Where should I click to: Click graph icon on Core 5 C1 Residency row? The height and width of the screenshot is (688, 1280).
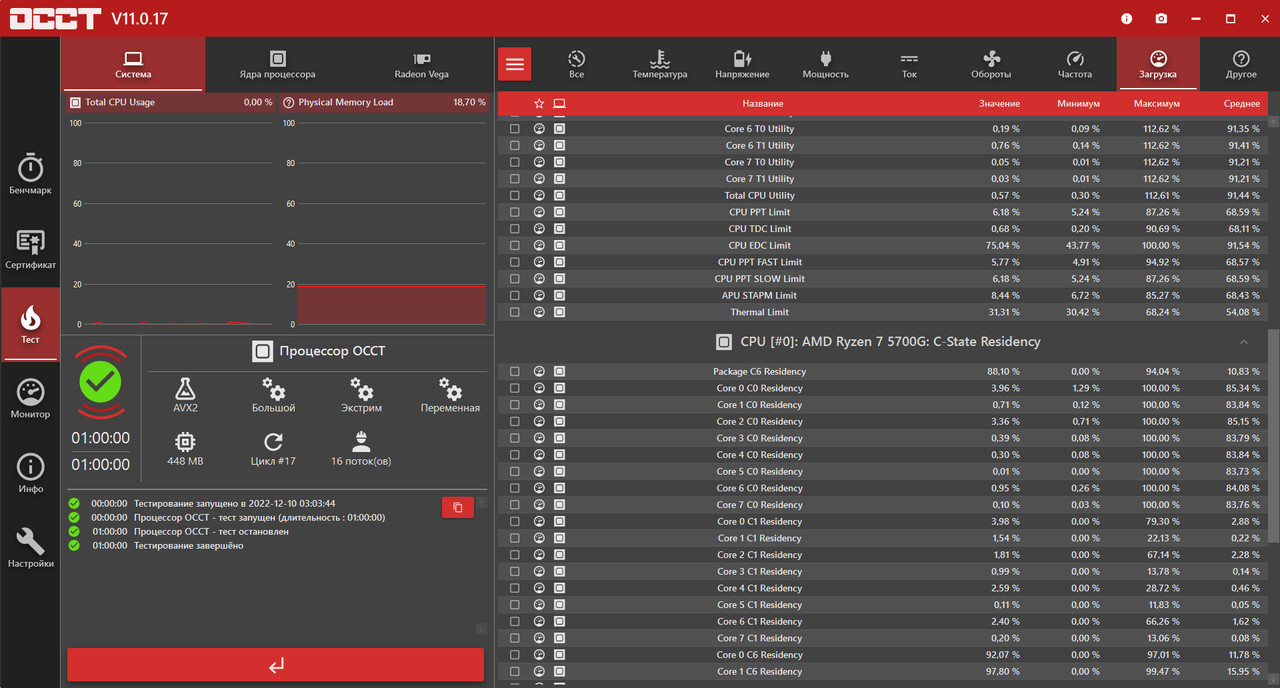coord(539,605)
